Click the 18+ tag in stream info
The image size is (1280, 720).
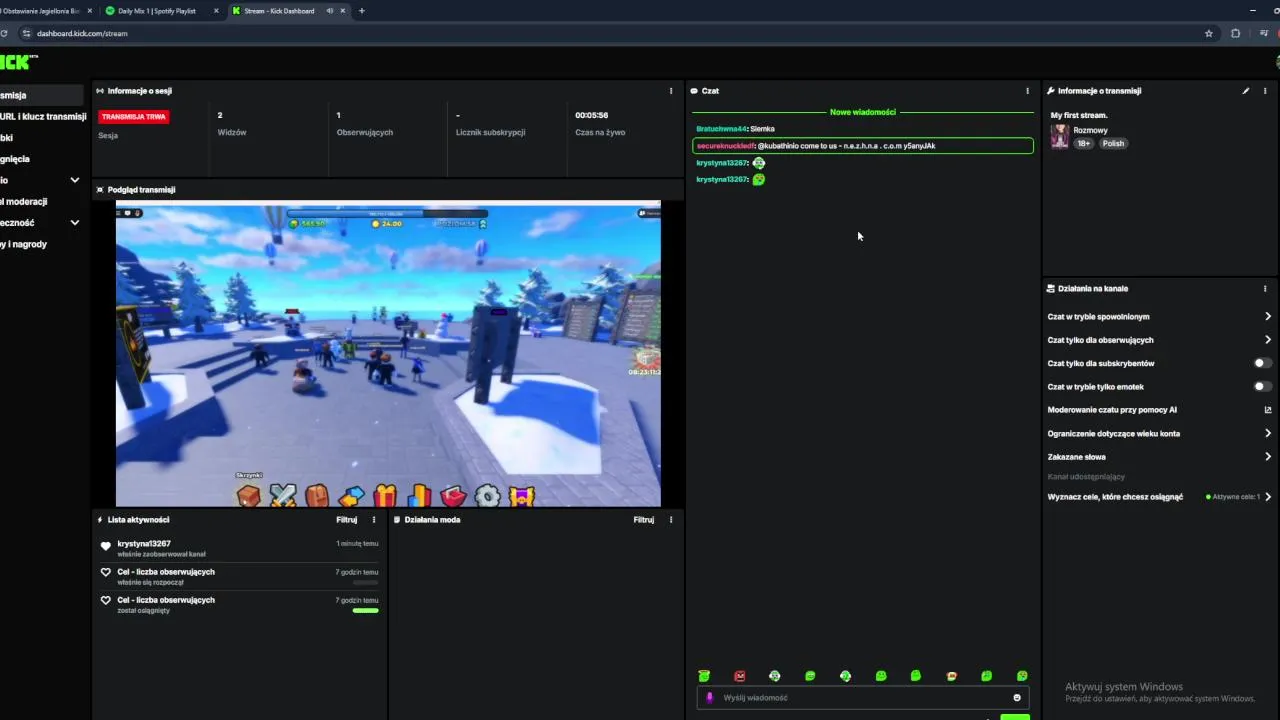click(1084, 143)
